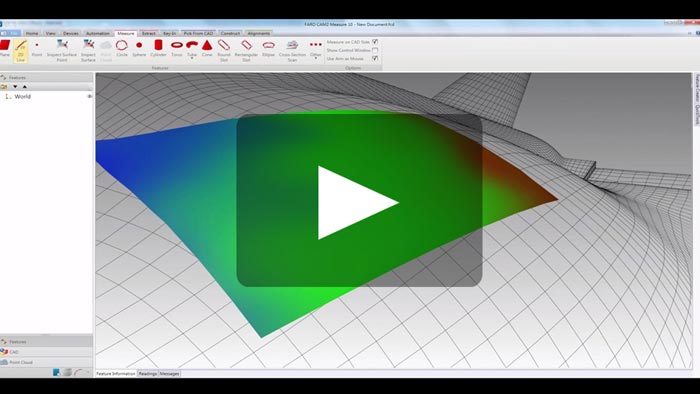Select the Rectangular Slot measure tool
Screen dimensions: 700x394
(246, 50)
